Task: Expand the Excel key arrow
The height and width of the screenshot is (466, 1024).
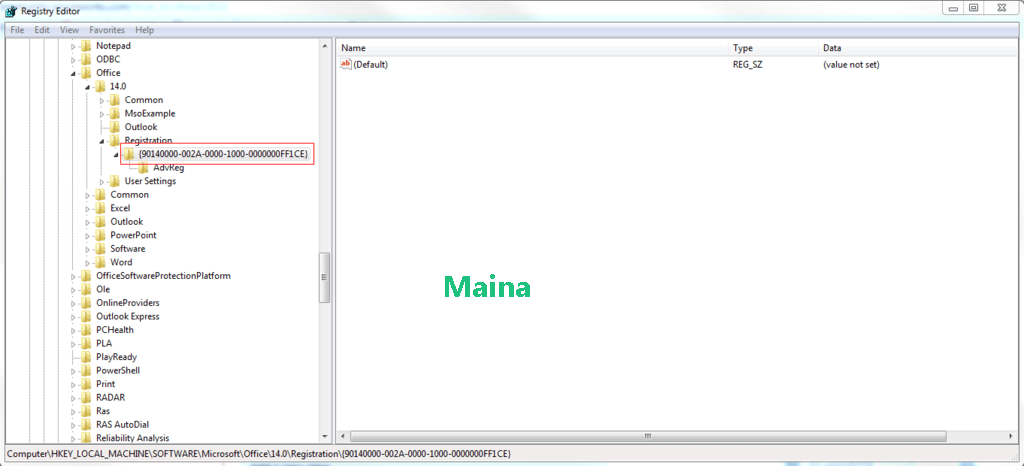Action: [x=88, y=208]
